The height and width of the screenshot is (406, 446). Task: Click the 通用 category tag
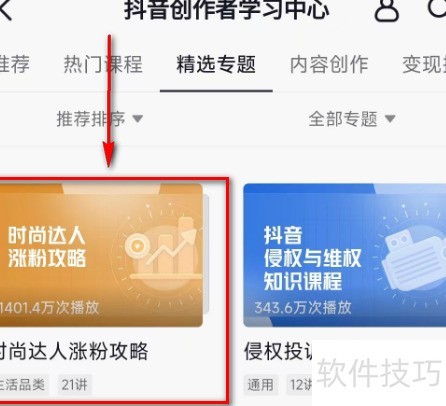pyautogui.click(x=260, y=385)
